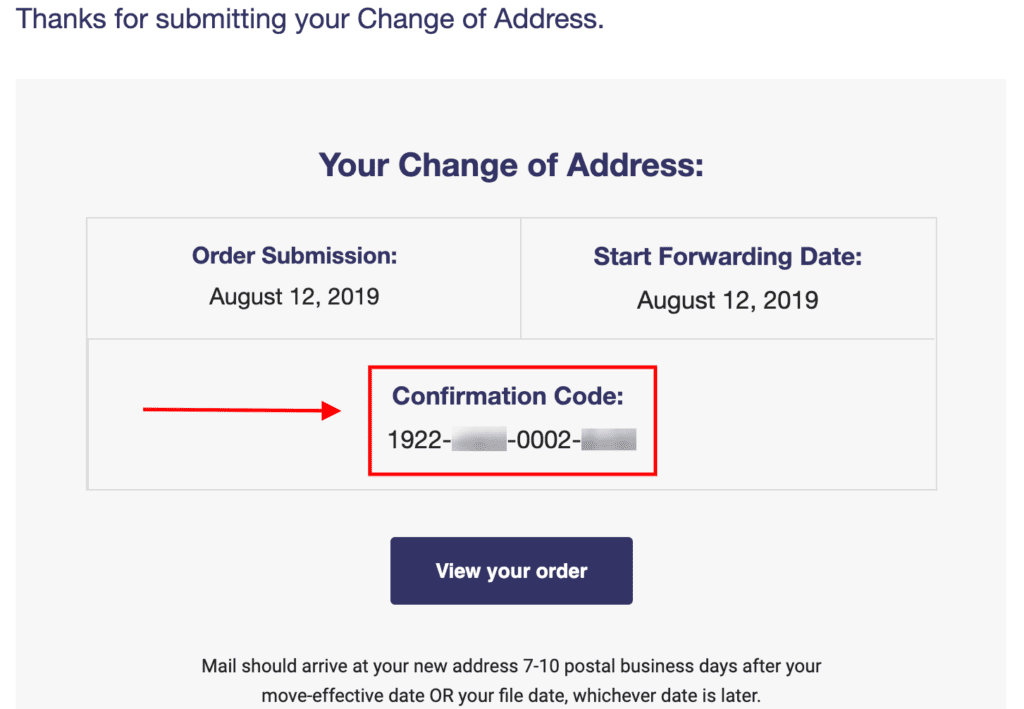Click the Start Forwarding Date cell
The image size is (1024, 709).
click(x=727, y=277)
